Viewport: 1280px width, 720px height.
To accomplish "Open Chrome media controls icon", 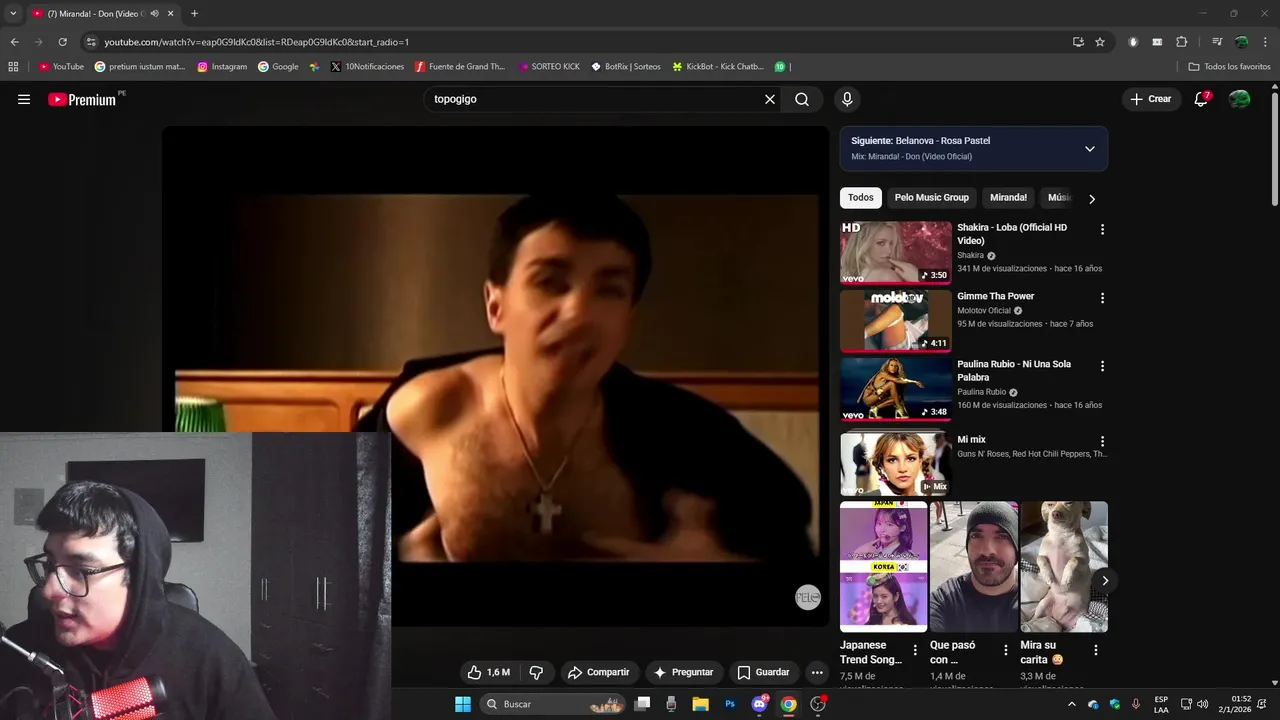I will pos(1217,42).
